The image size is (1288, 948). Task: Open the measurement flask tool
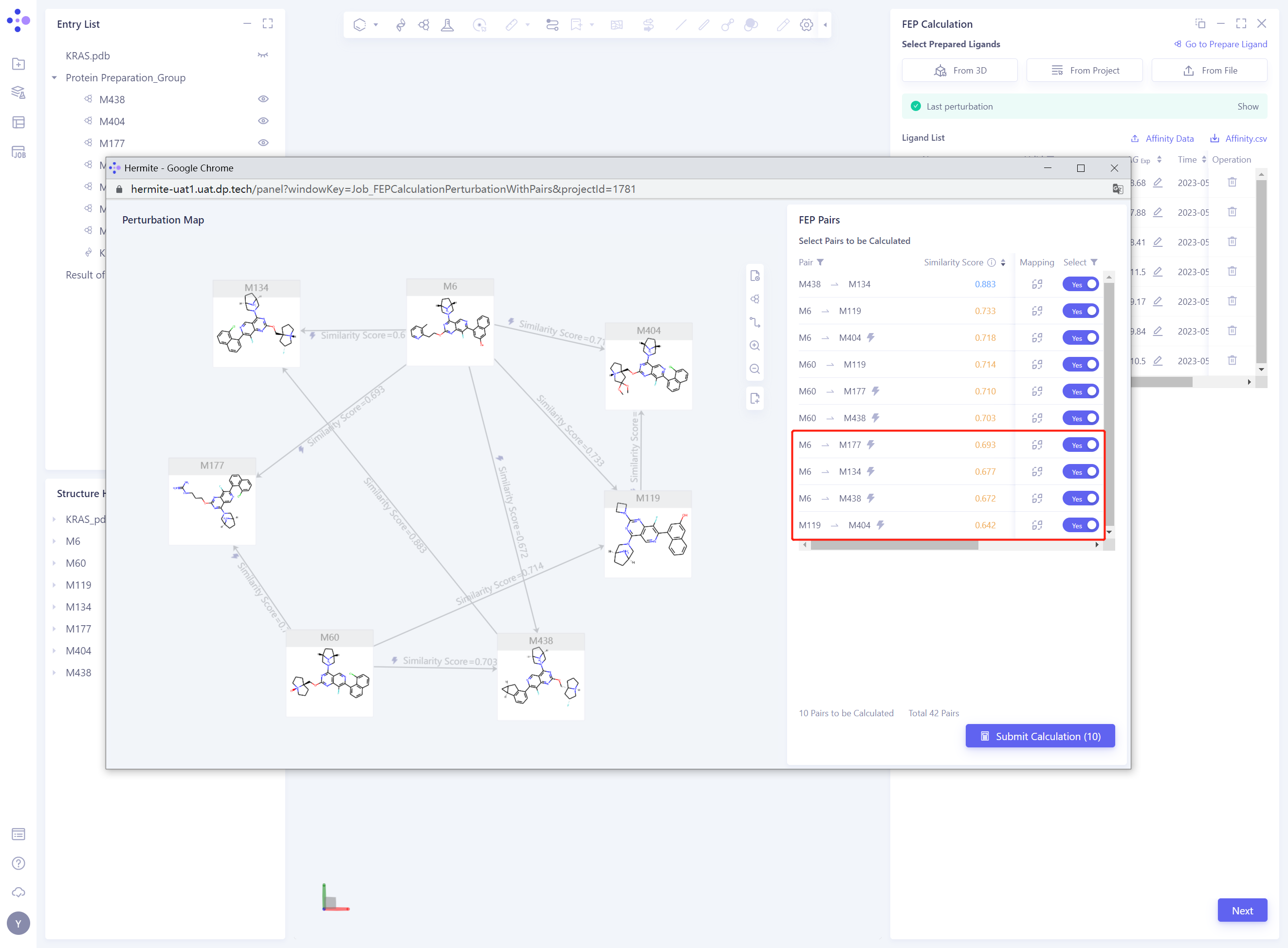tap(447, 25)
